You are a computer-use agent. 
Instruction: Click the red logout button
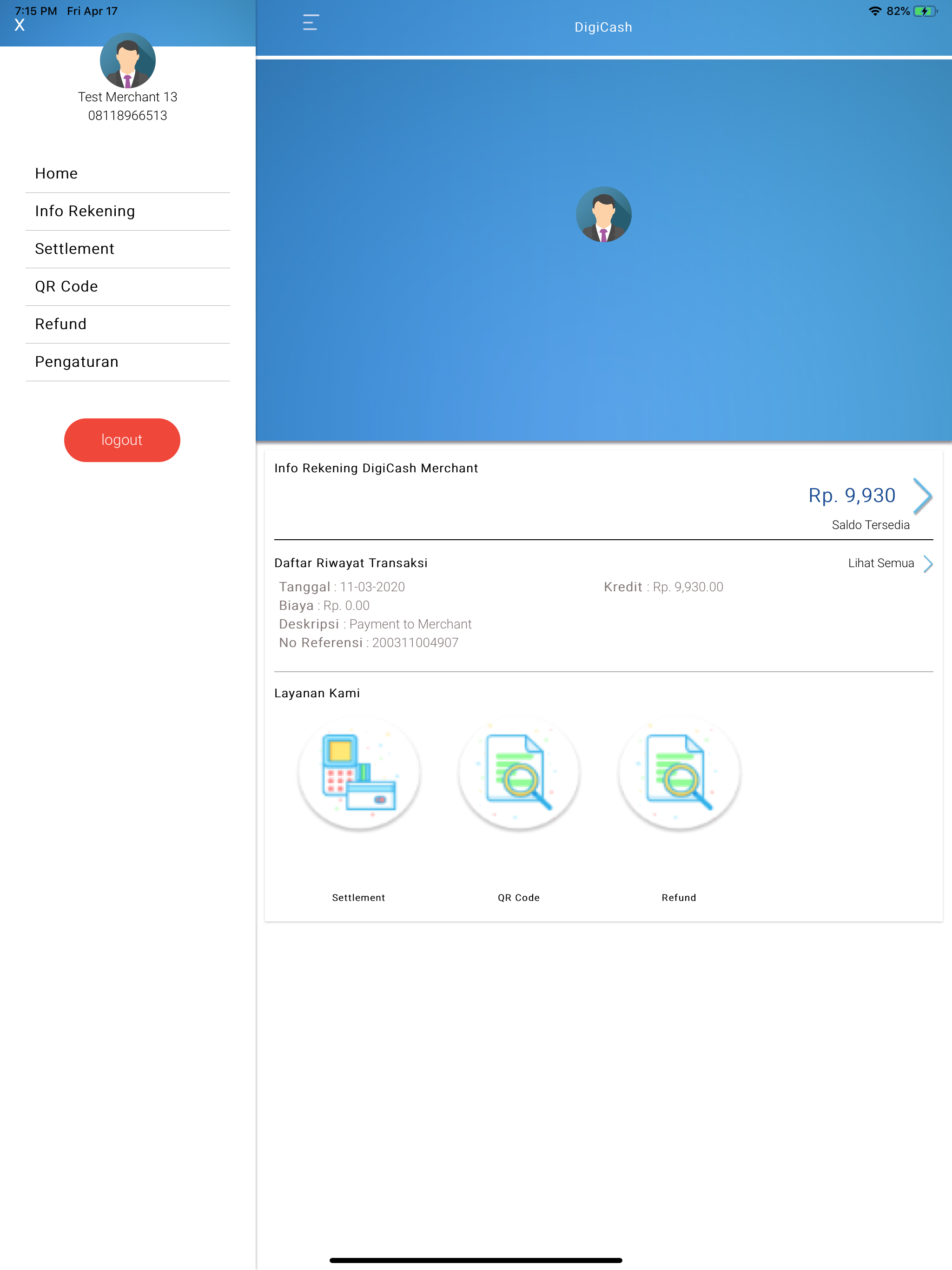coord(122,440)
